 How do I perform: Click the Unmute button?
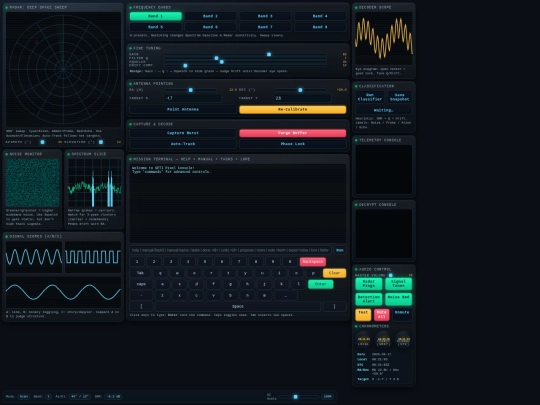(x=402, y=314)
